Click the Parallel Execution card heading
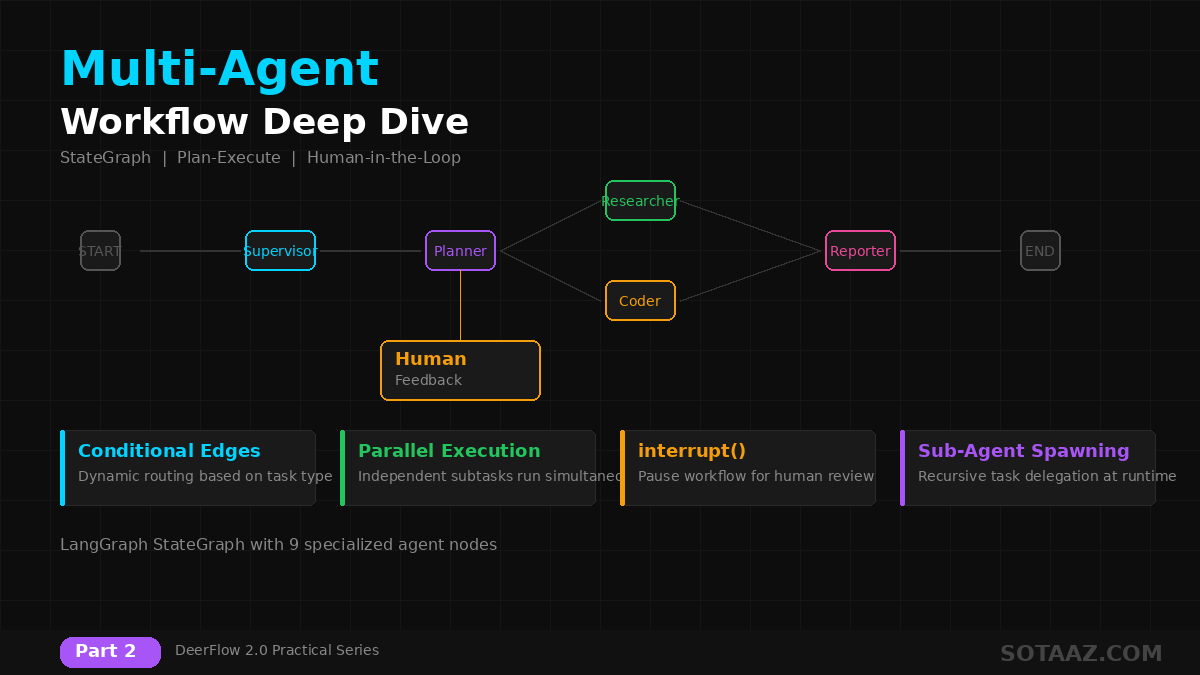The image size is (1200, 675). (449, 451)
